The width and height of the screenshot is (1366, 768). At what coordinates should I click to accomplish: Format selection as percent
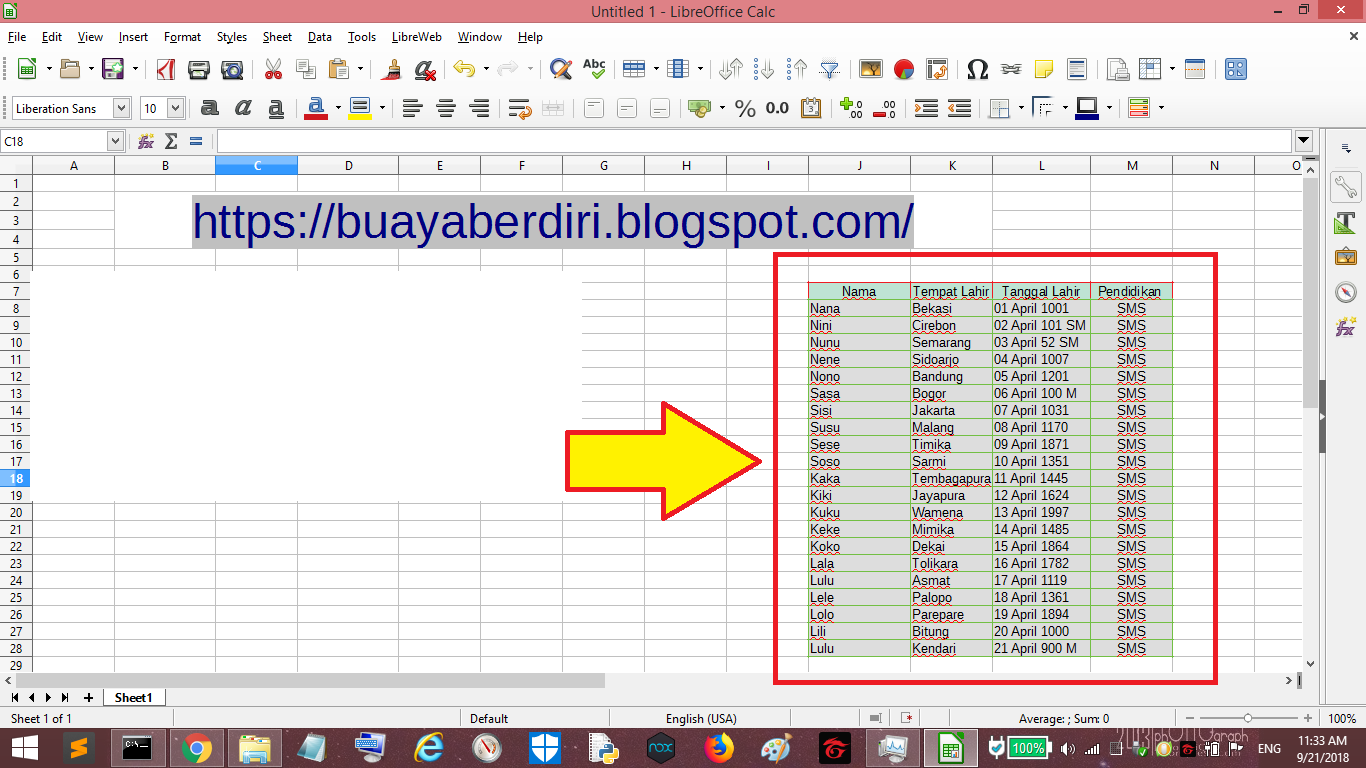pos(745,107)
